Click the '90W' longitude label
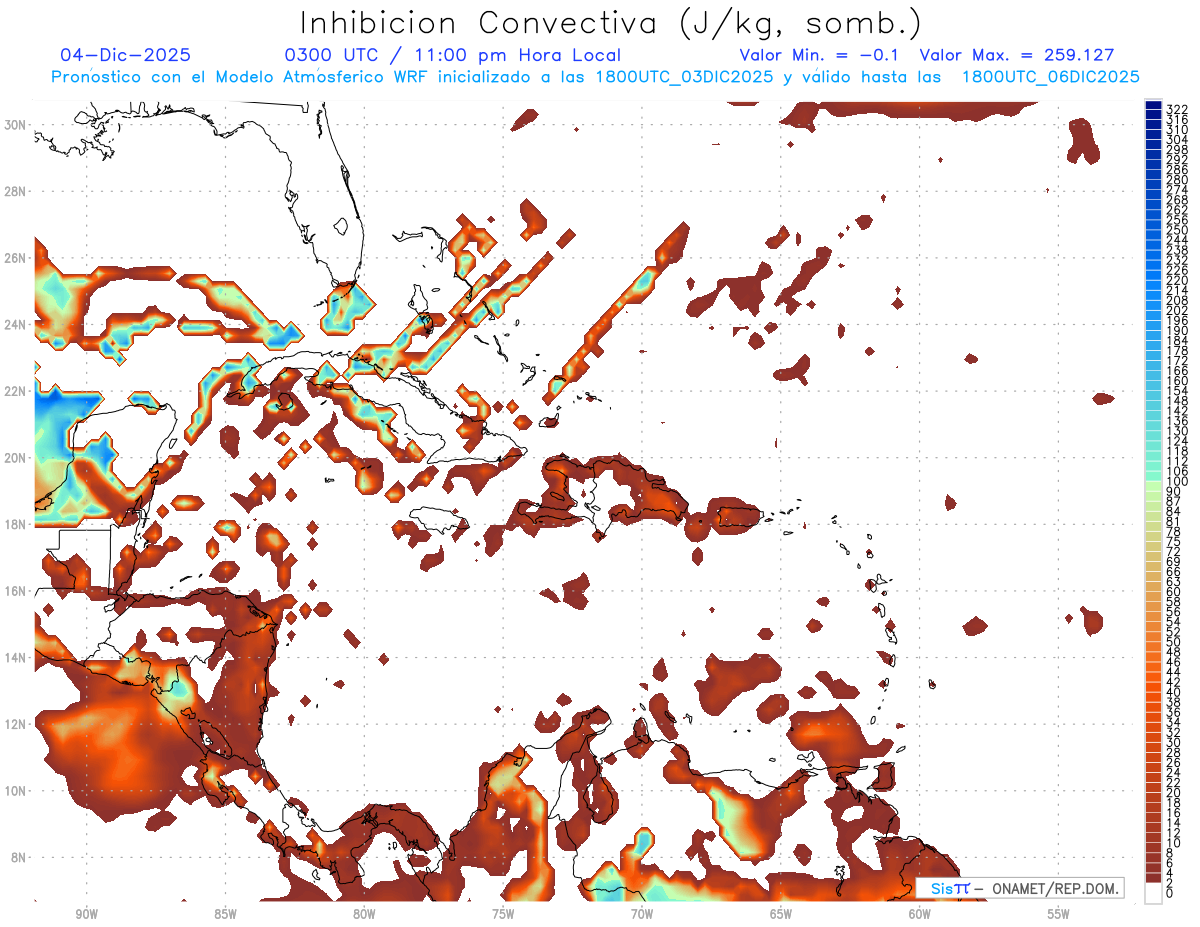1200x927 pixels. 86,914
